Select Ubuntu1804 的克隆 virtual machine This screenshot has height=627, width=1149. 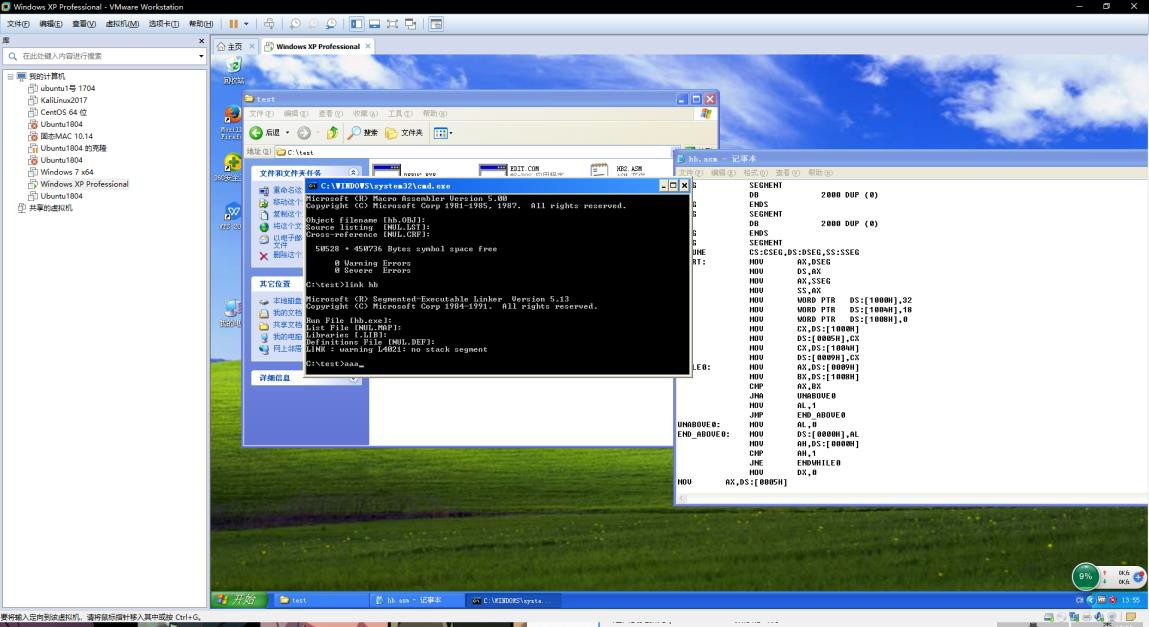73,148
